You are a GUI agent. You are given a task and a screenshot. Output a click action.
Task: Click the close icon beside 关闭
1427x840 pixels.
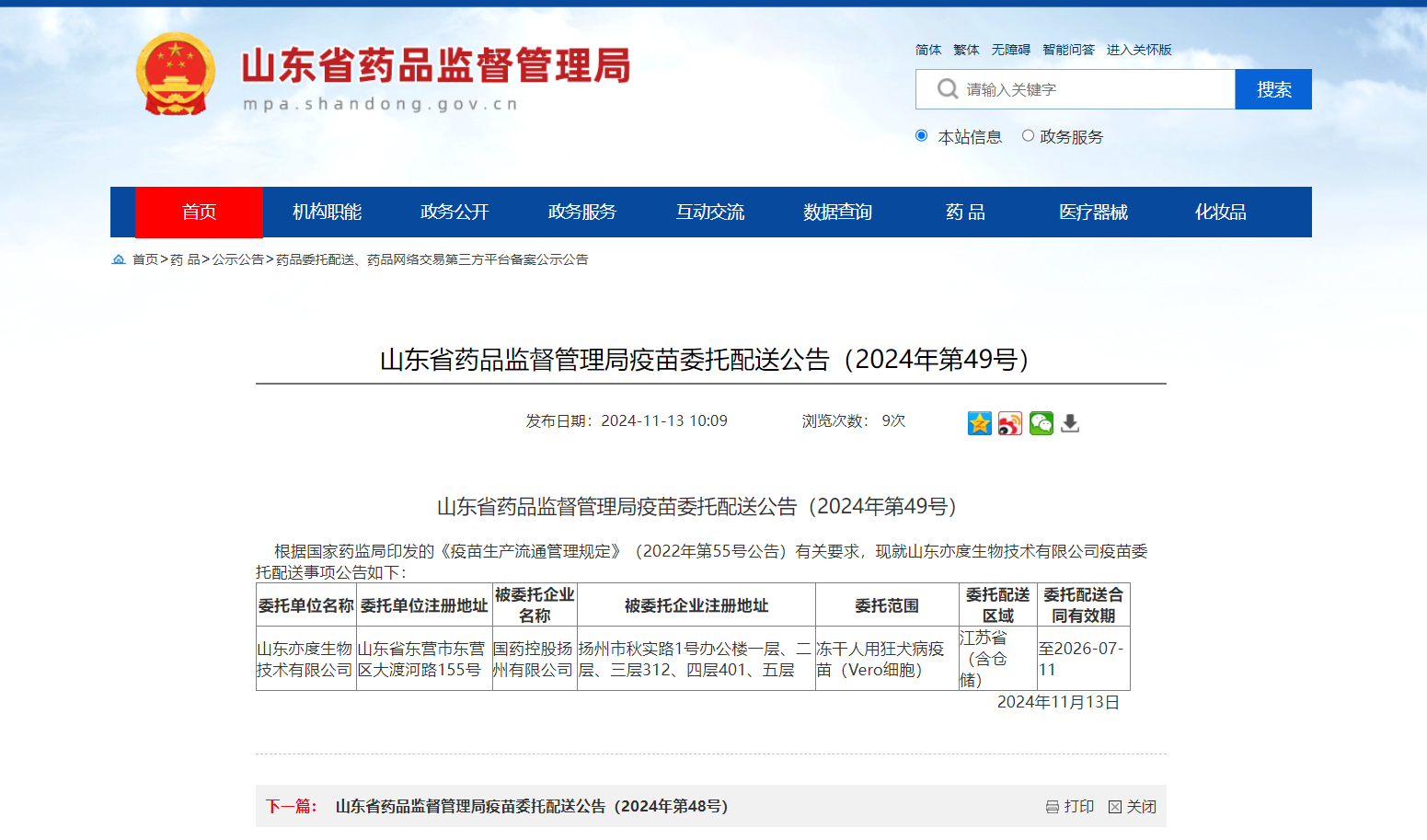tap(1115, 807)
